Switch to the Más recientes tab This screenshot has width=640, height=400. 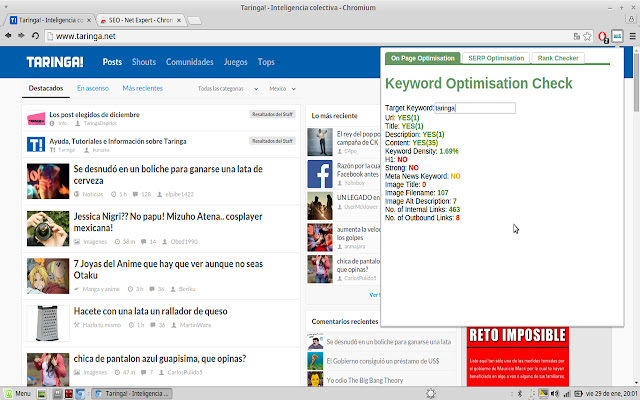coord(142,88)
